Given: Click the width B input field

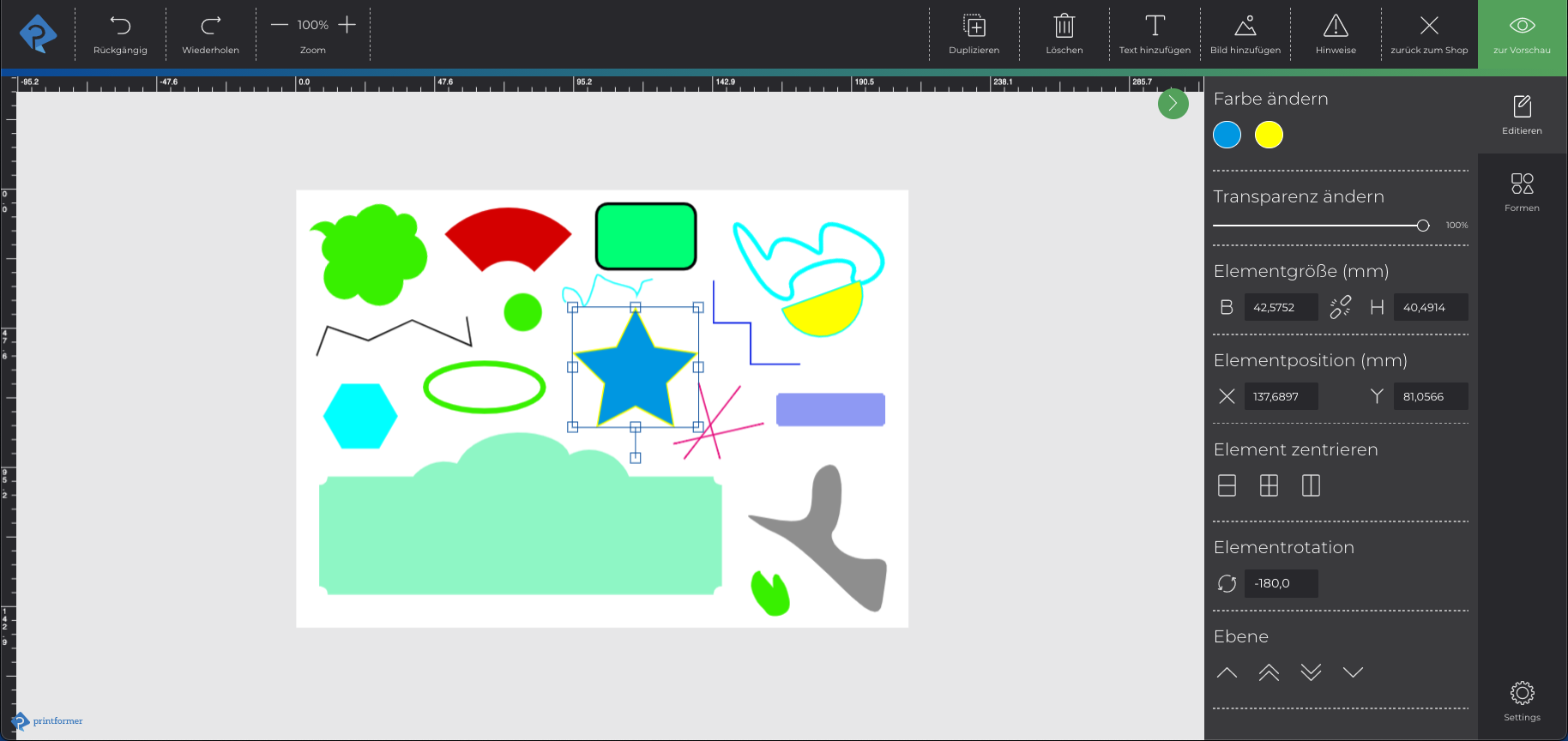Looking at the screenshot, I should pos(1281,307).
